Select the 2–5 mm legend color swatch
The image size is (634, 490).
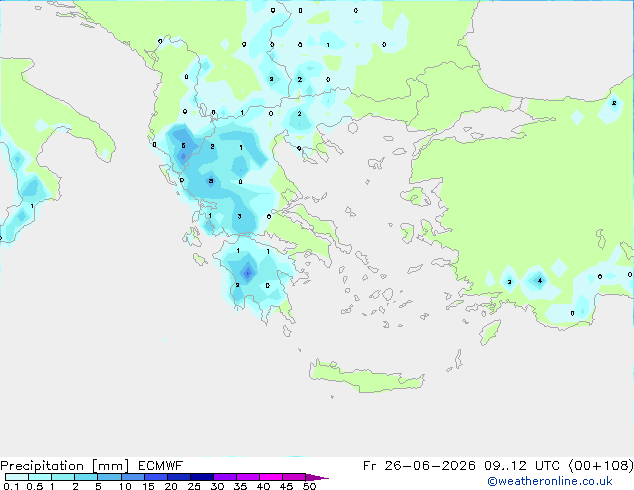pyautogui.click(x=86, y=477)
